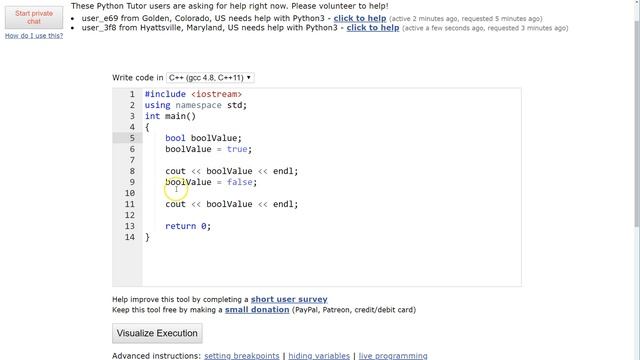
Task: Click the Visualize Execution button
Action: (x=157, y=333)
